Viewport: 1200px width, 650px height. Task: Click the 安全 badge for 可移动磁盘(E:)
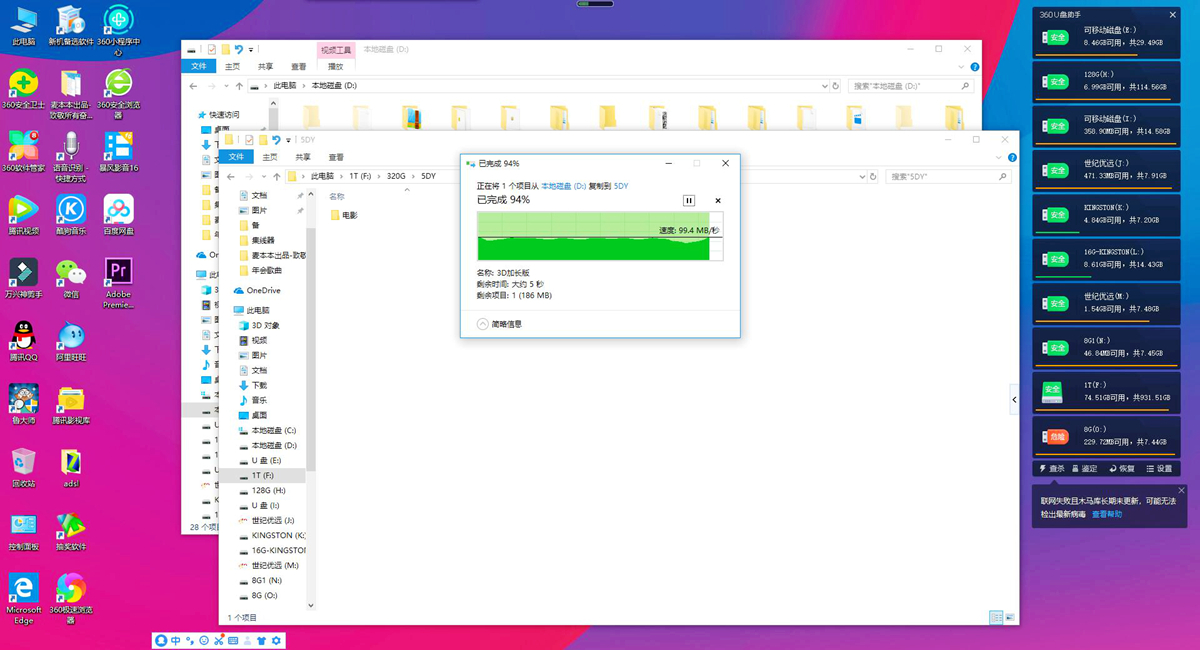pyautogui.click(x=1056, y=38)
